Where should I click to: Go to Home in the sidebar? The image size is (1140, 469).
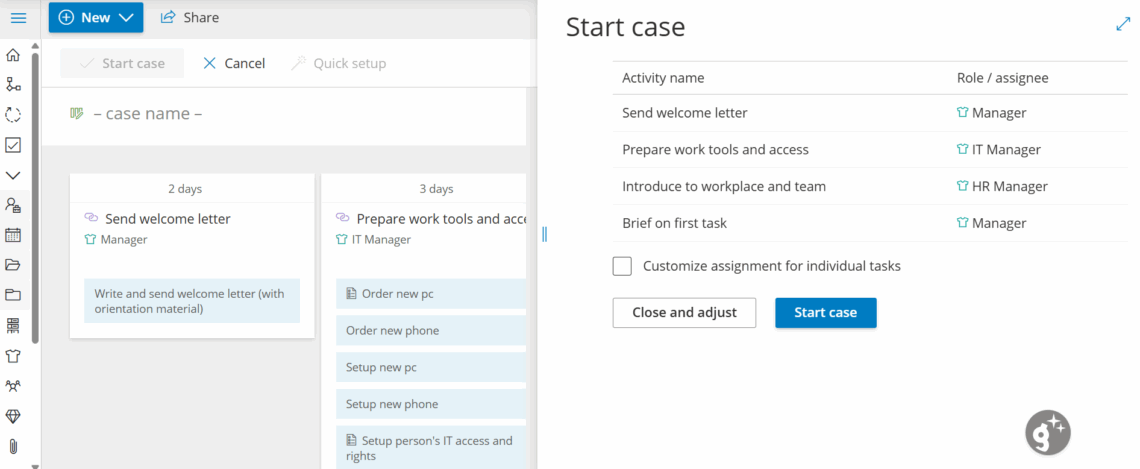[x=13, y=55]
